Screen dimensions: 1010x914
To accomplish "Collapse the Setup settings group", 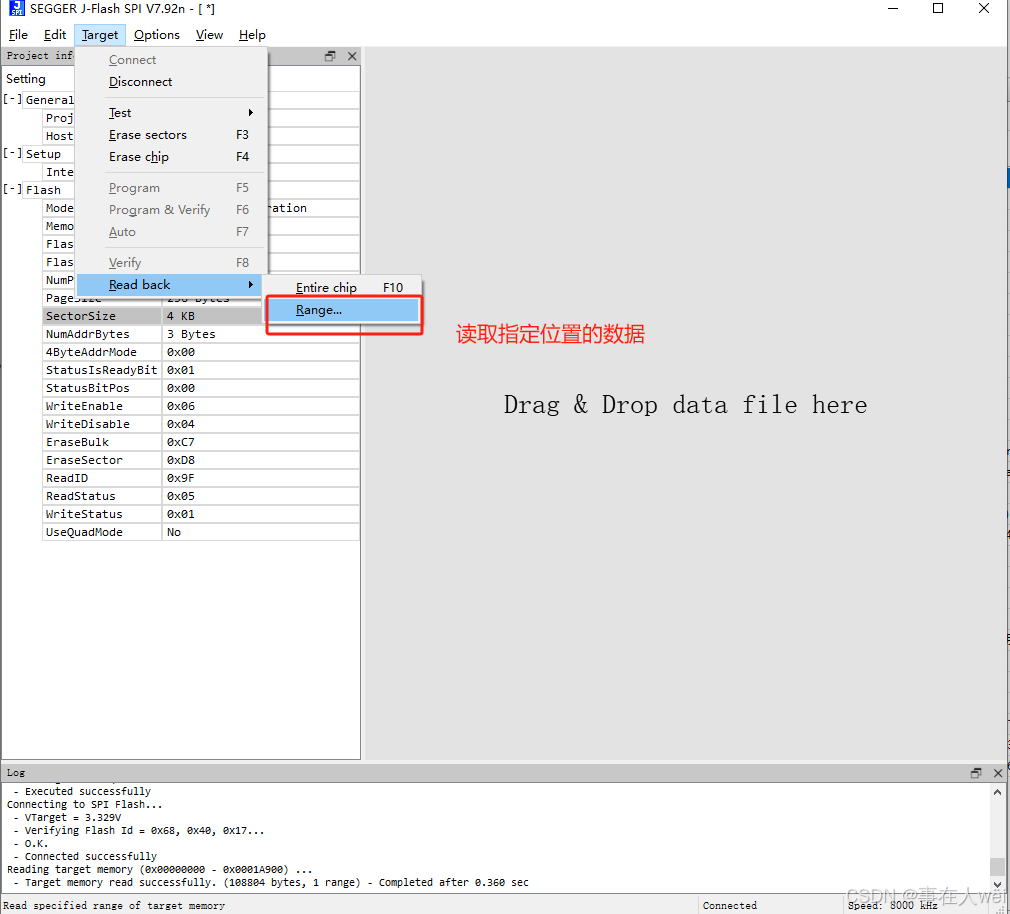I will click(12, 154).
